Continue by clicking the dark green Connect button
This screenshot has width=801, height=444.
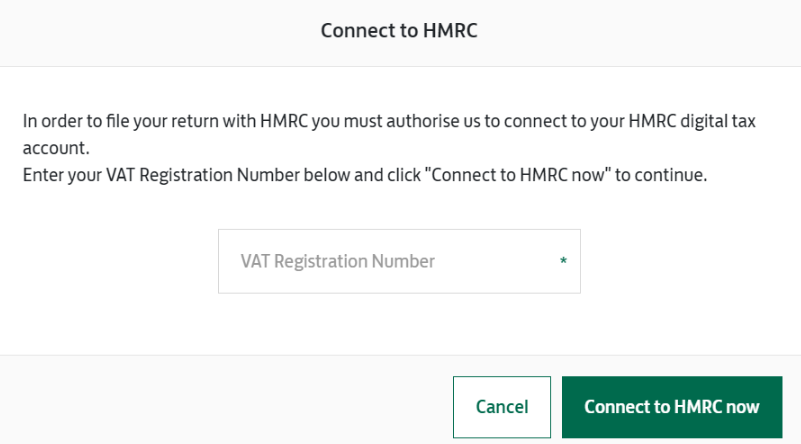pyautogui.click(x=671, y=407)
